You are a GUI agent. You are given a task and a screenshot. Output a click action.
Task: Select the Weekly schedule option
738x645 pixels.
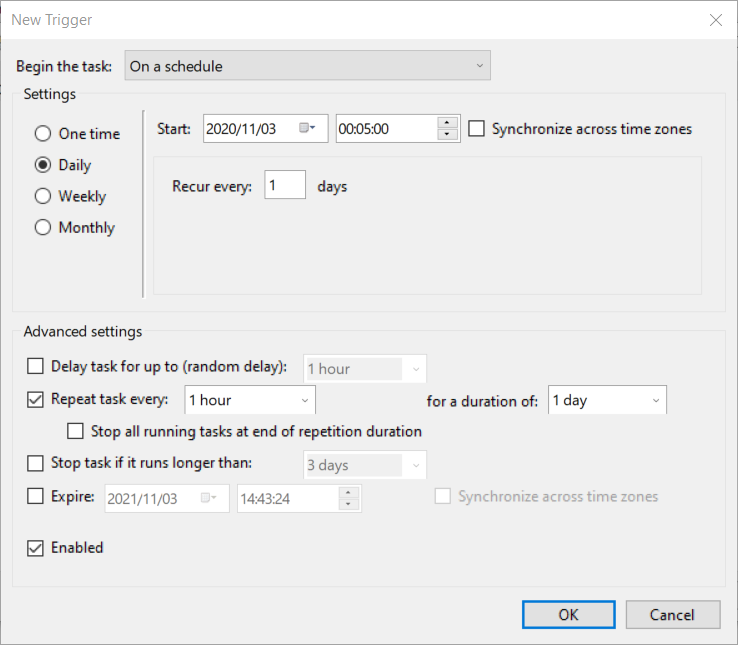(43, 197)
